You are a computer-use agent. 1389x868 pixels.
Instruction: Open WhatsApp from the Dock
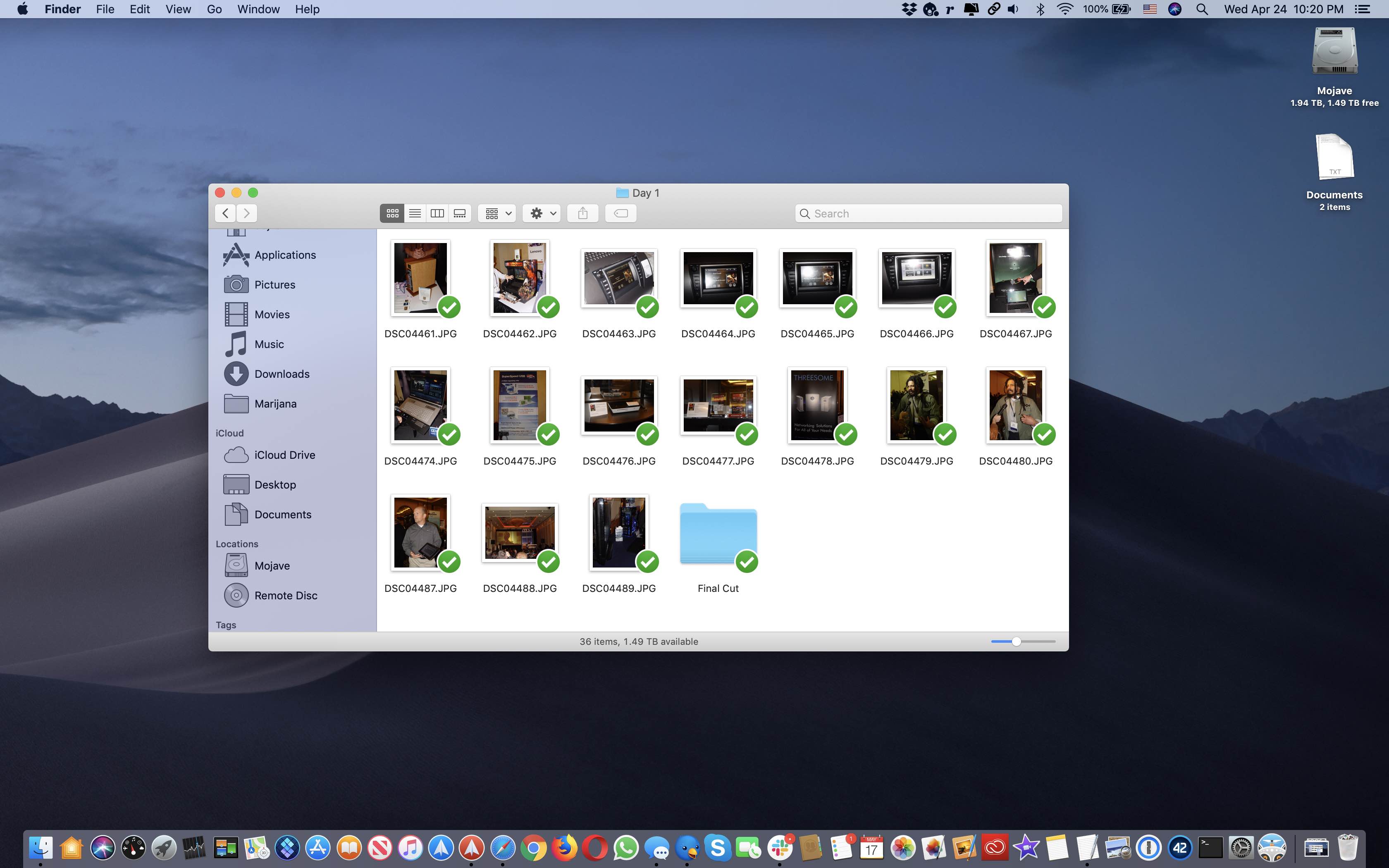625,847
